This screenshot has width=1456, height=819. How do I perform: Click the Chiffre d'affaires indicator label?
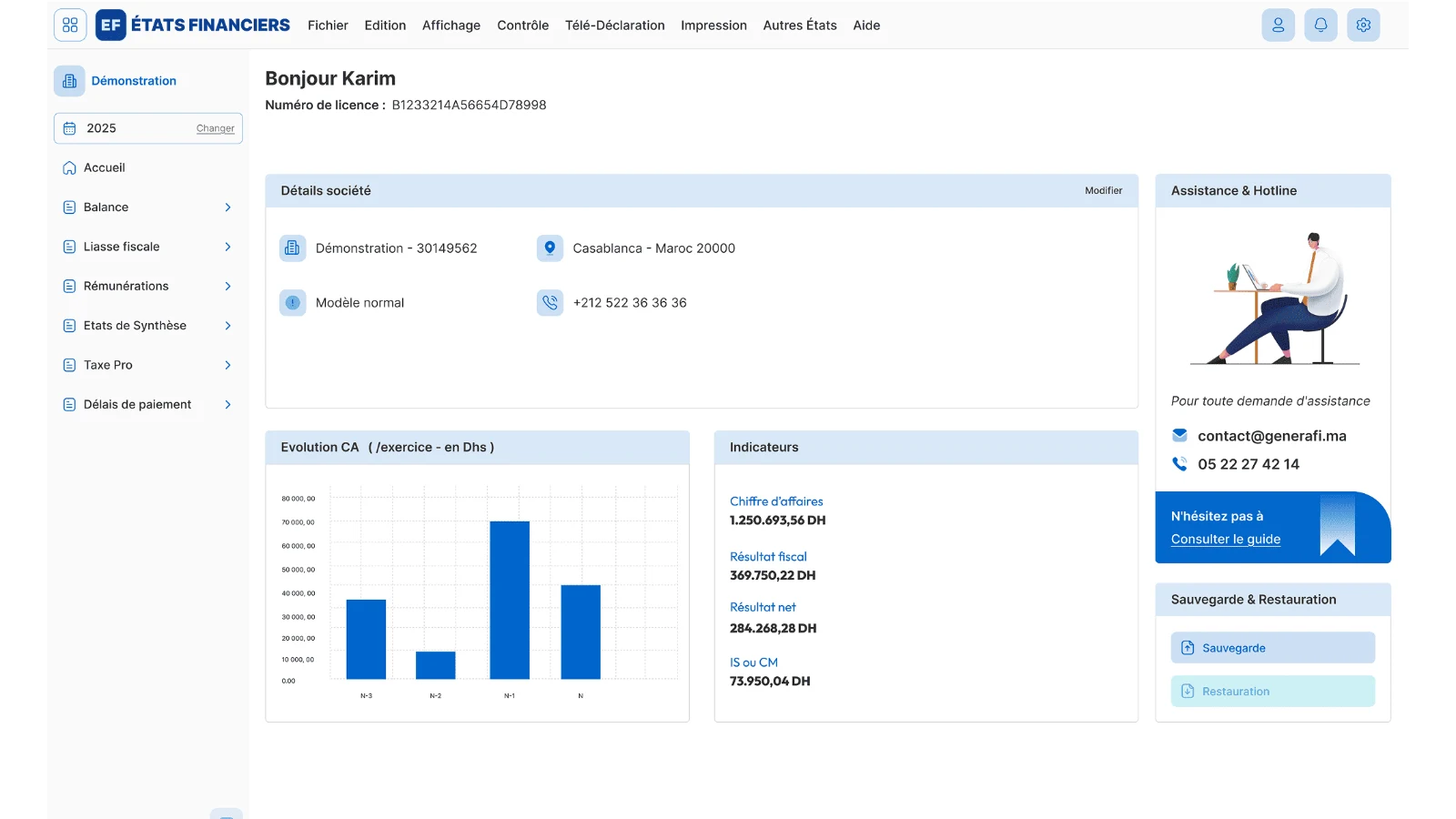tap(776, 501)
